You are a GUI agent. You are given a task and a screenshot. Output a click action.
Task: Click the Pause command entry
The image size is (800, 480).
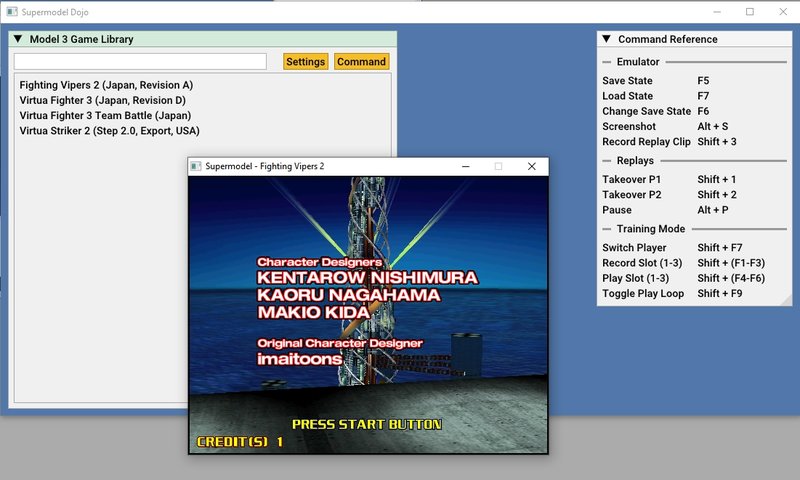[616, 210]
